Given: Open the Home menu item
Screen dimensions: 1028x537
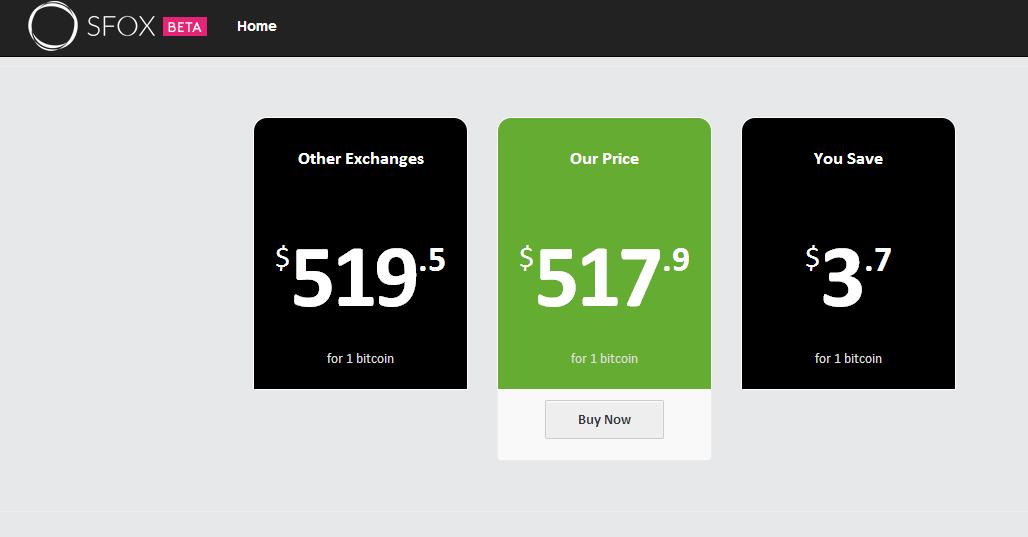Looking at the screenshot, I should pos(256,26).
